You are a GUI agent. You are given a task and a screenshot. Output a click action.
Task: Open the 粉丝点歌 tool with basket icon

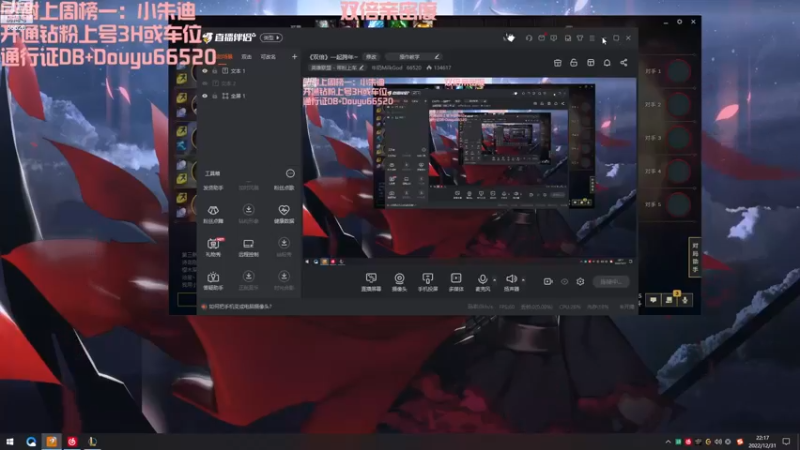(213, 214)
